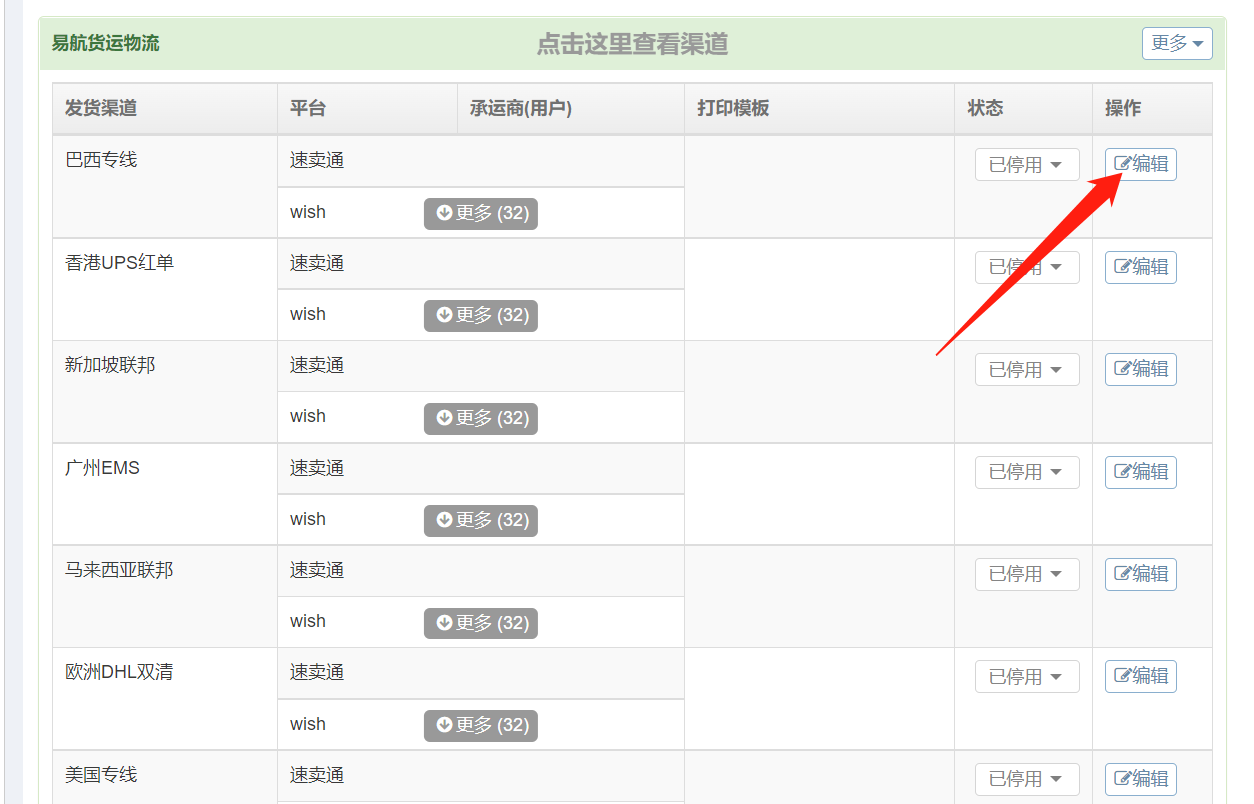Select the 广州EMS channel name
1254x804 pixels.
tap(102, 467)
